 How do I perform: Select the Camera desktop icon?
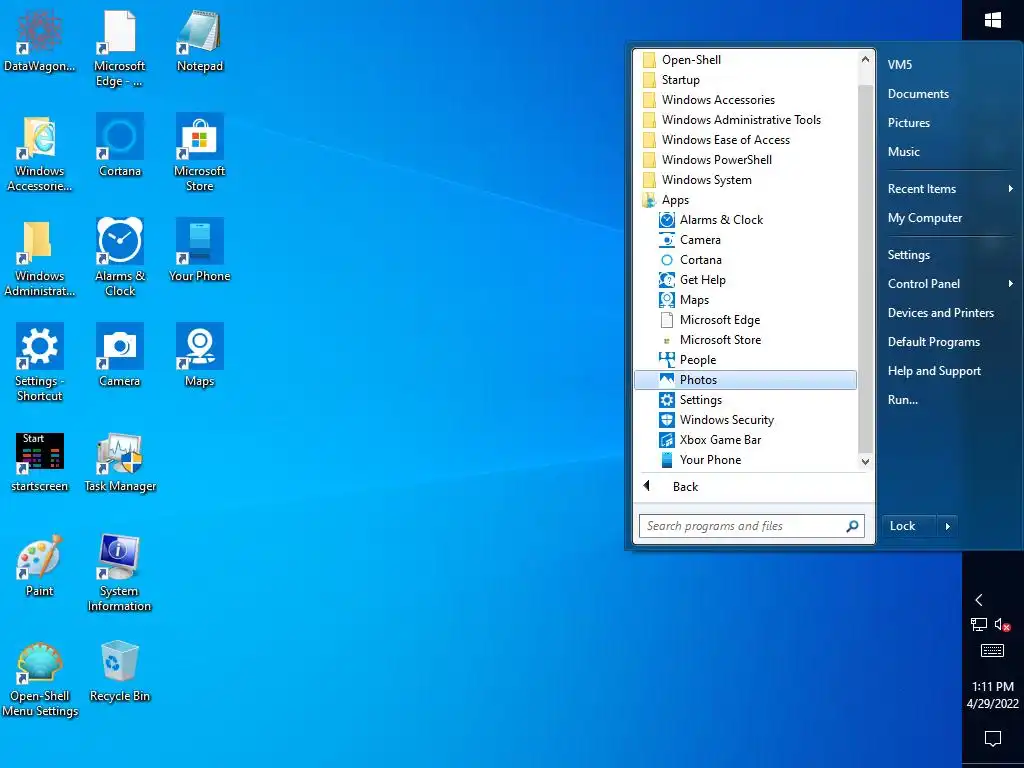pos(120,355)
